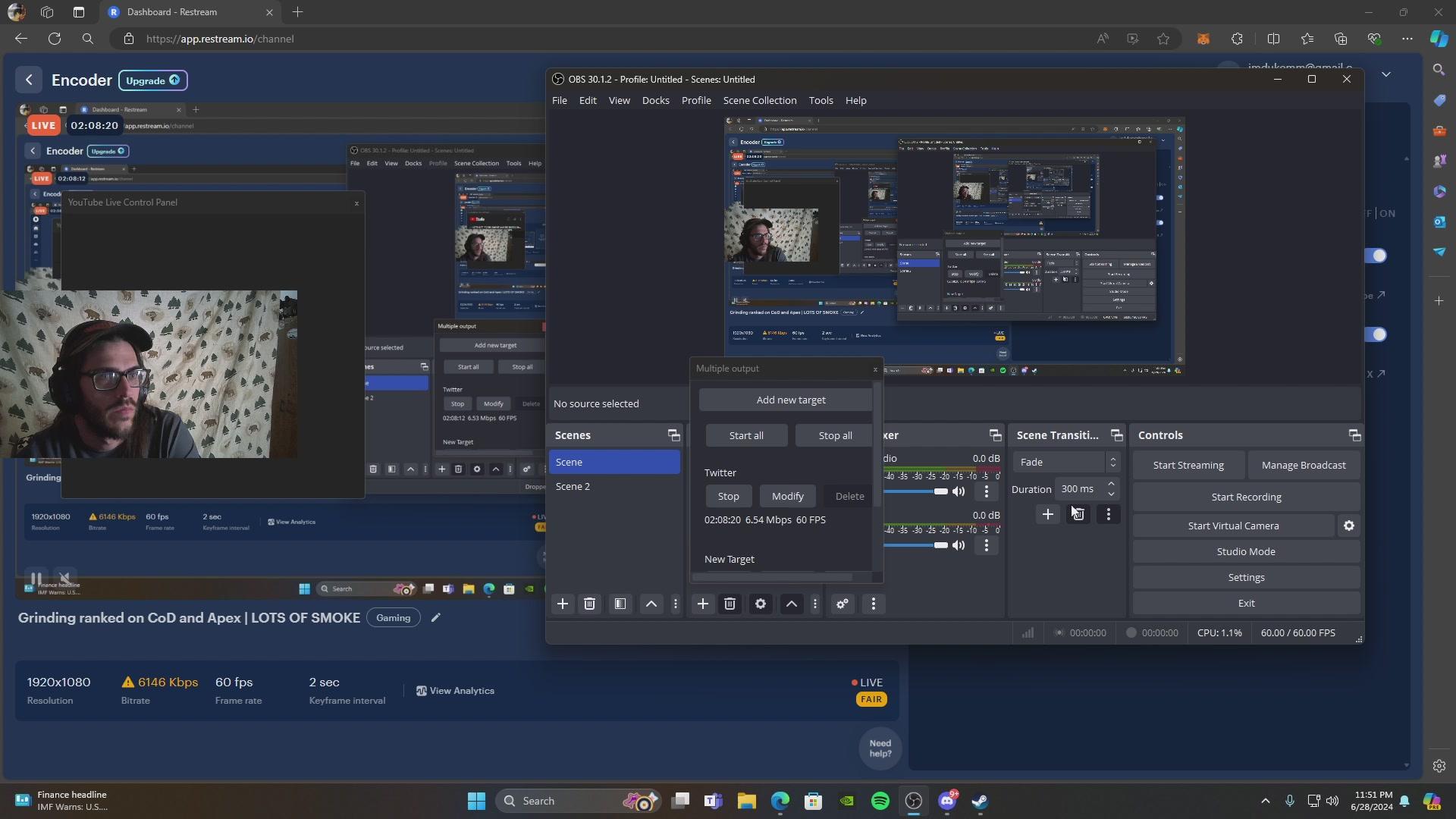Open the Fade transition dropdown
Viewport: 1456px width, 819px height.
tap(1066, 462)
